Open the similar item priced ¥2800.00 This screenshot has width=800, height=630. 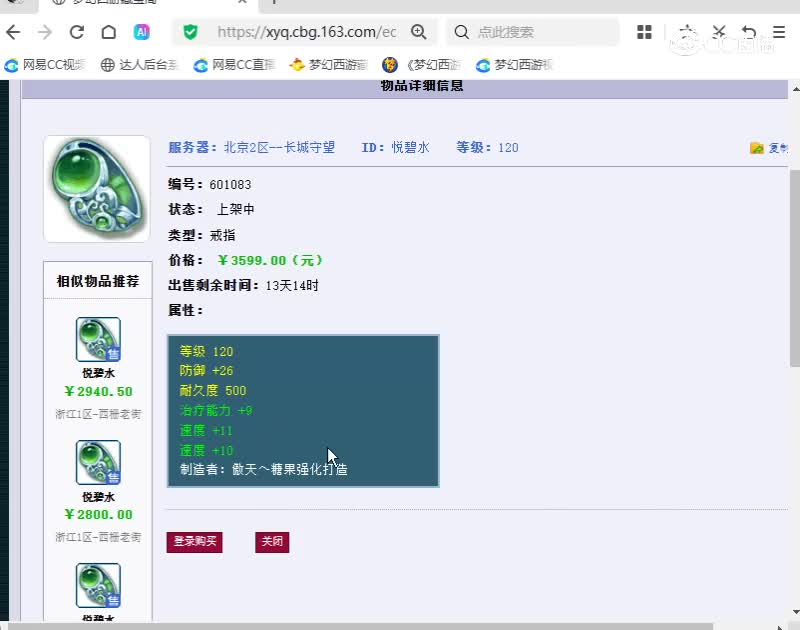98,462
